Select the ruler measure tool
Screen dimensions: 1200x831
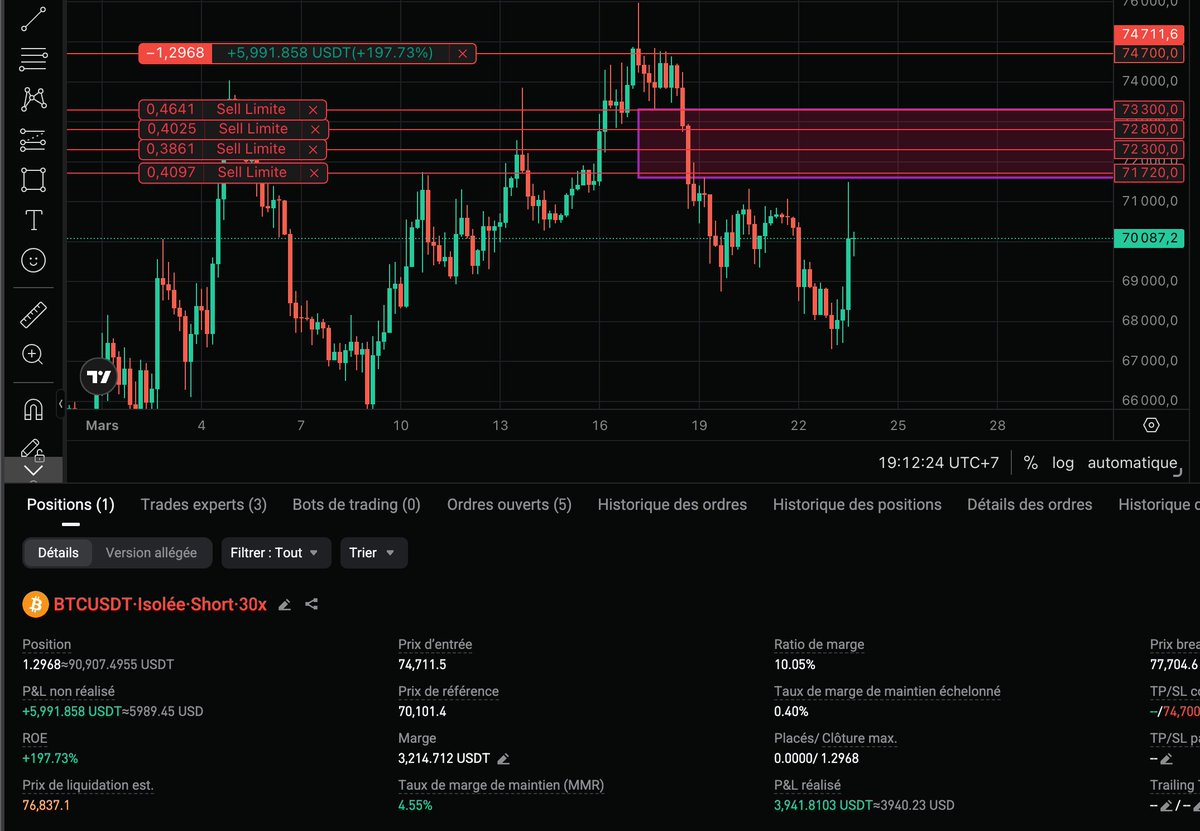pyautogui.click(x=33, y=314)
